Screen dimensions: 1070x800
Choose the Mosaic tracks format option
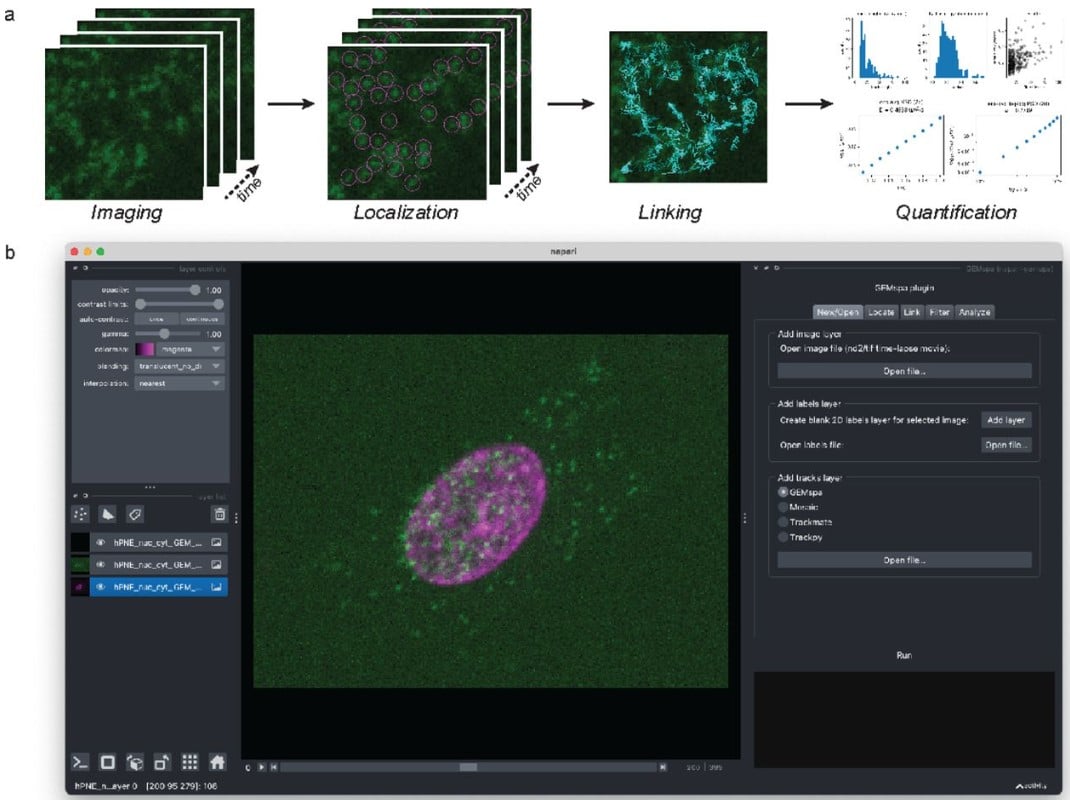tap(783, 507)
